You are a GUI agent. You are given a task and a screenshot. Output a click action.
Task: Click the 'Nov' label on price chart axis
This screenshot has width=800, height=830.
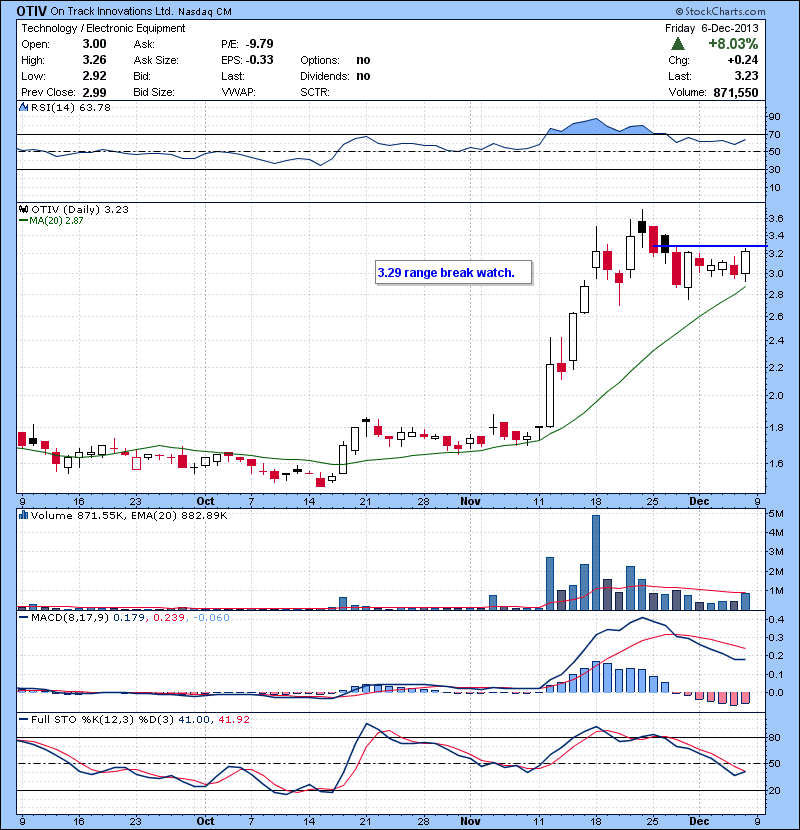470,501
